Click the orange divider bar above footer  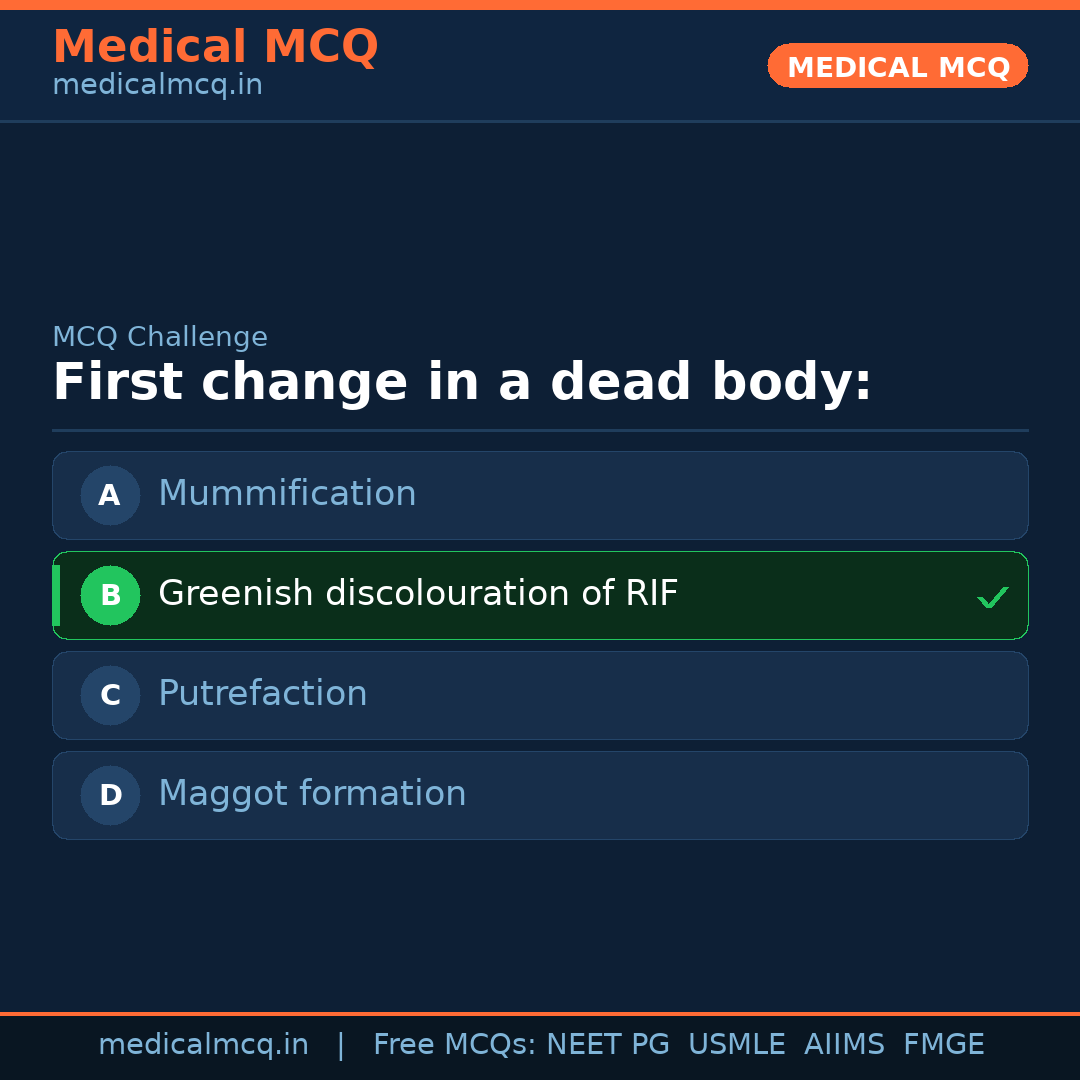pyautogui.click(x=540, y=1011)
